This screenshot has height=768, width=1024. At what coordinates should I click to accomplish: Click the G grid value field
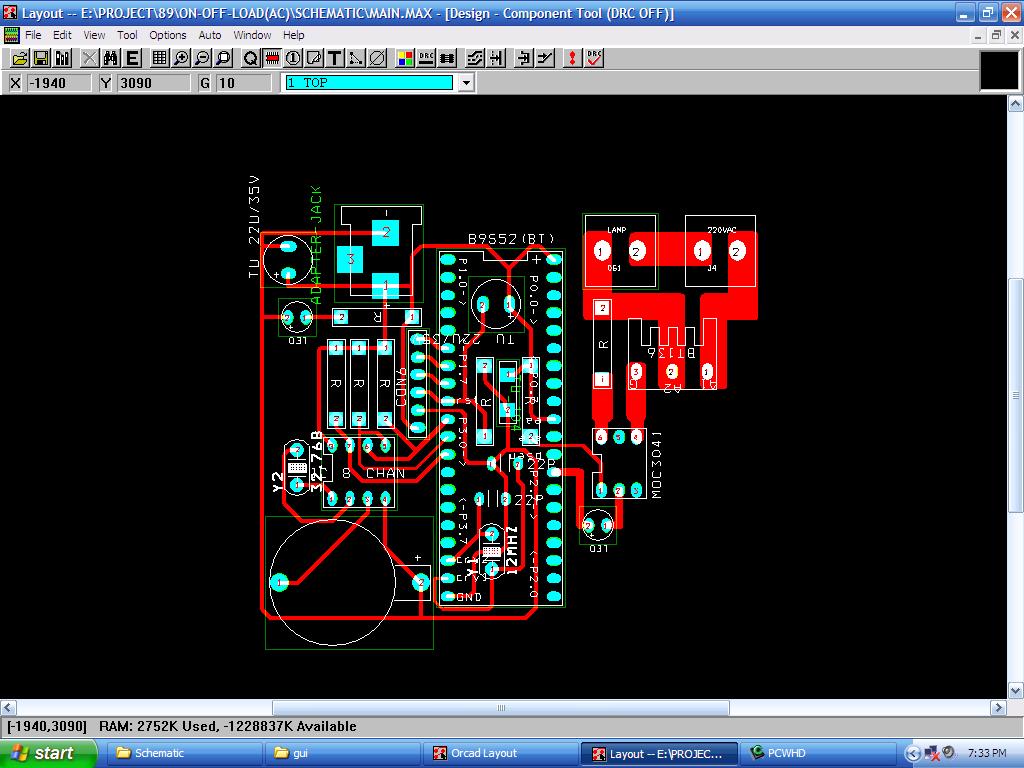[243, 83]
